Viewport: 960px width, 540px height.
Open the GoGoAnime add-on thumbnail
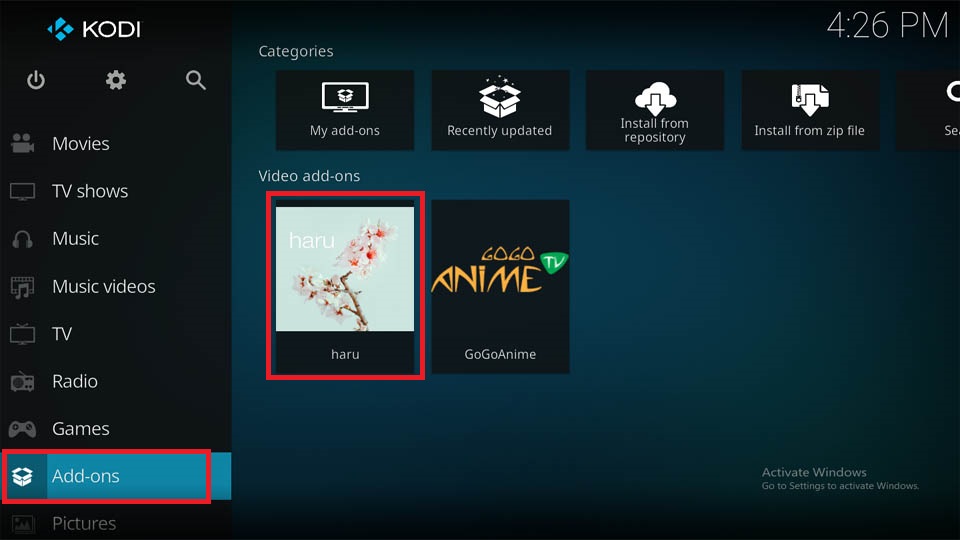pyautogui.click(x=500, y=269)
